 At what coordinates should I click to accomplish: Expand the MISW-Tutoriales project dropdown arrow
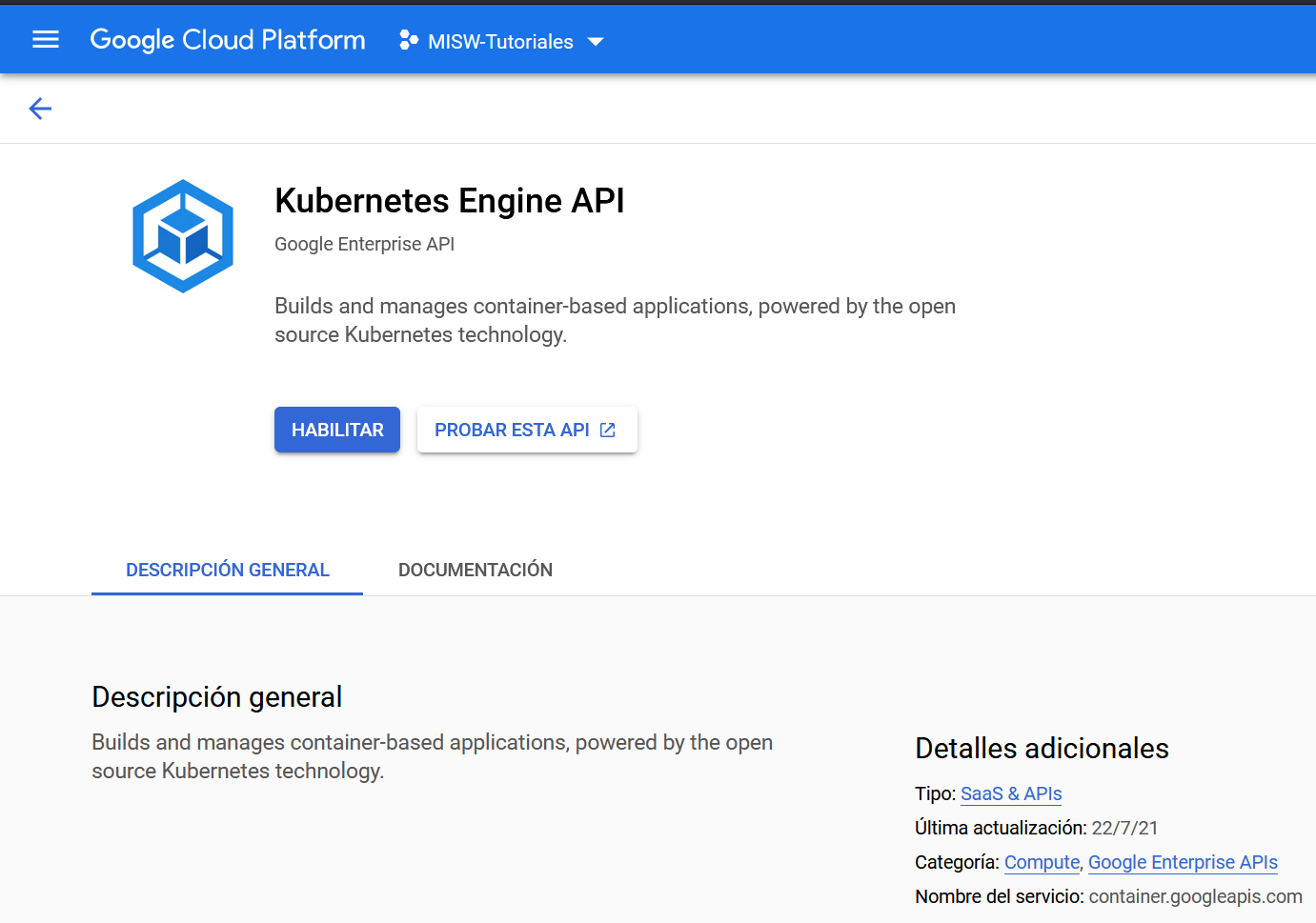click(596, 42)
